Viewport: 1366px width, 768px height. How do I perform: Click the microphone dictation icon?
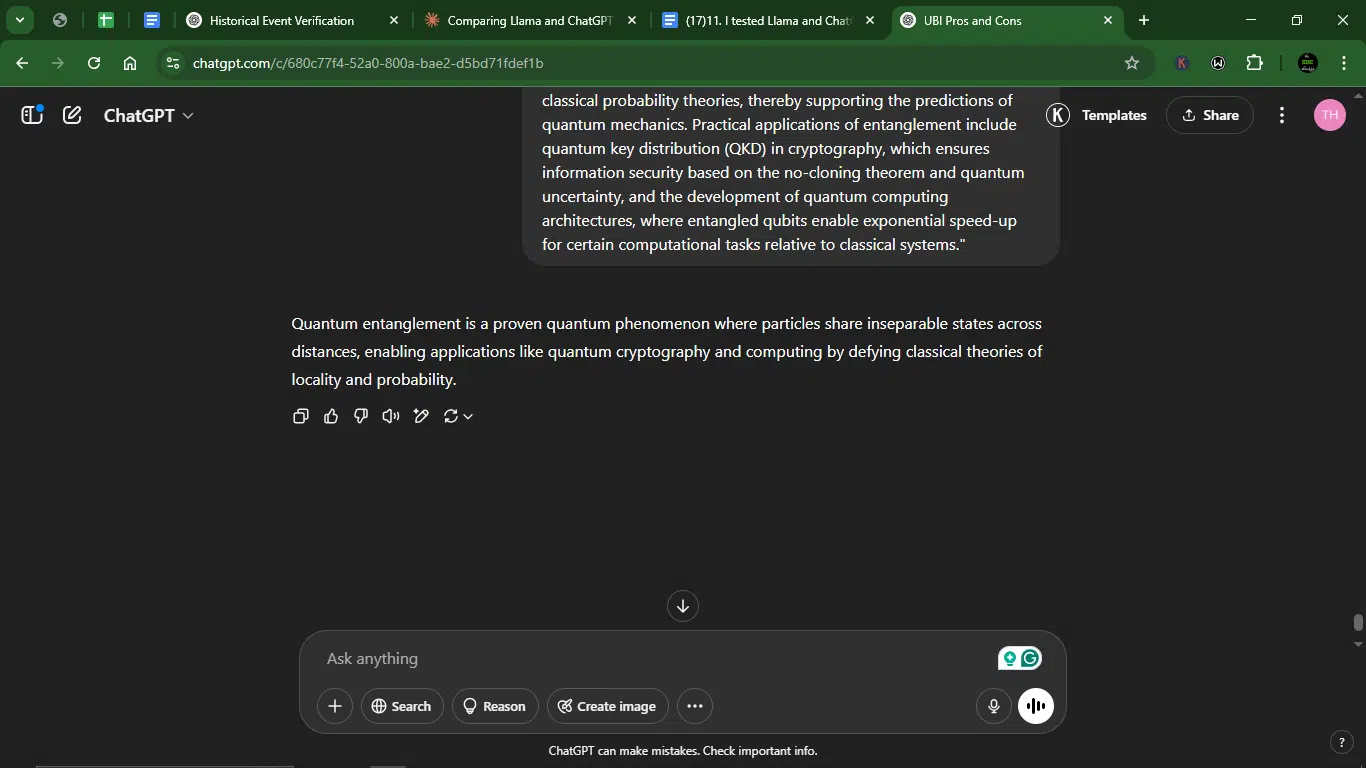pos(994,706)
